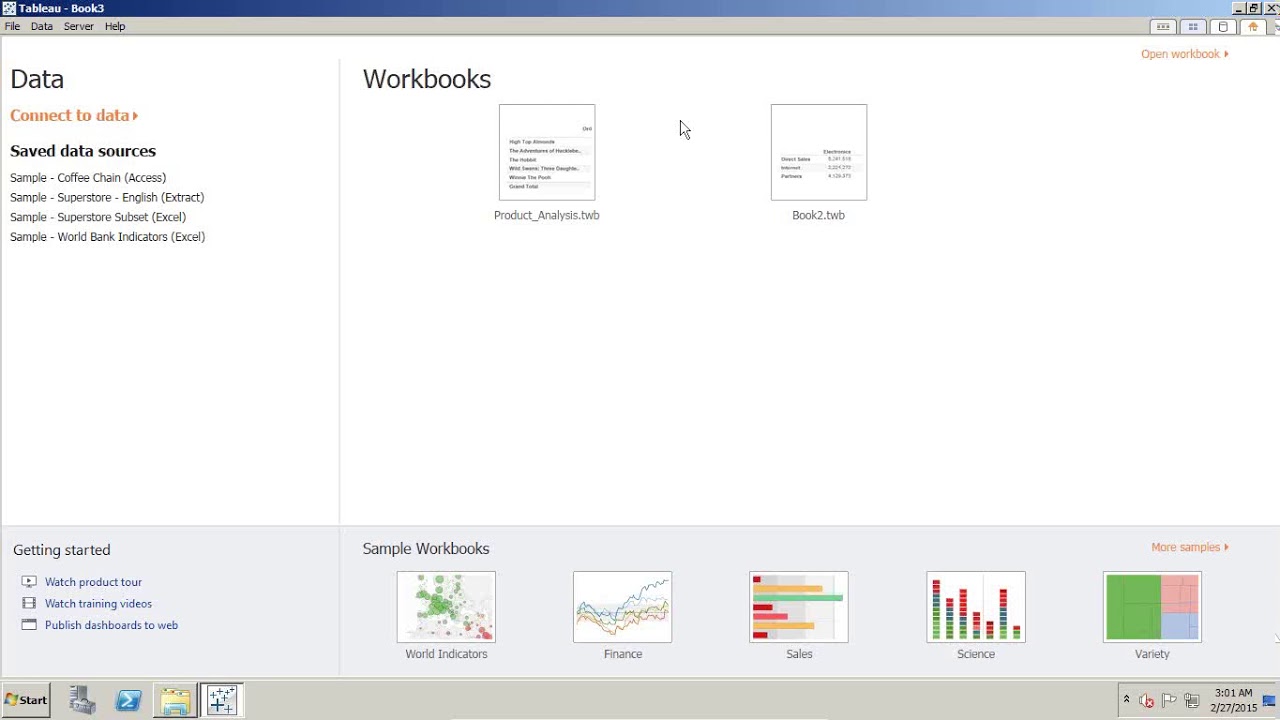Viewport: 1280px width, 720px height.
Task: Click the video icon beside Watch product tour
Action: pyautogui.click(x=29, y=582)
